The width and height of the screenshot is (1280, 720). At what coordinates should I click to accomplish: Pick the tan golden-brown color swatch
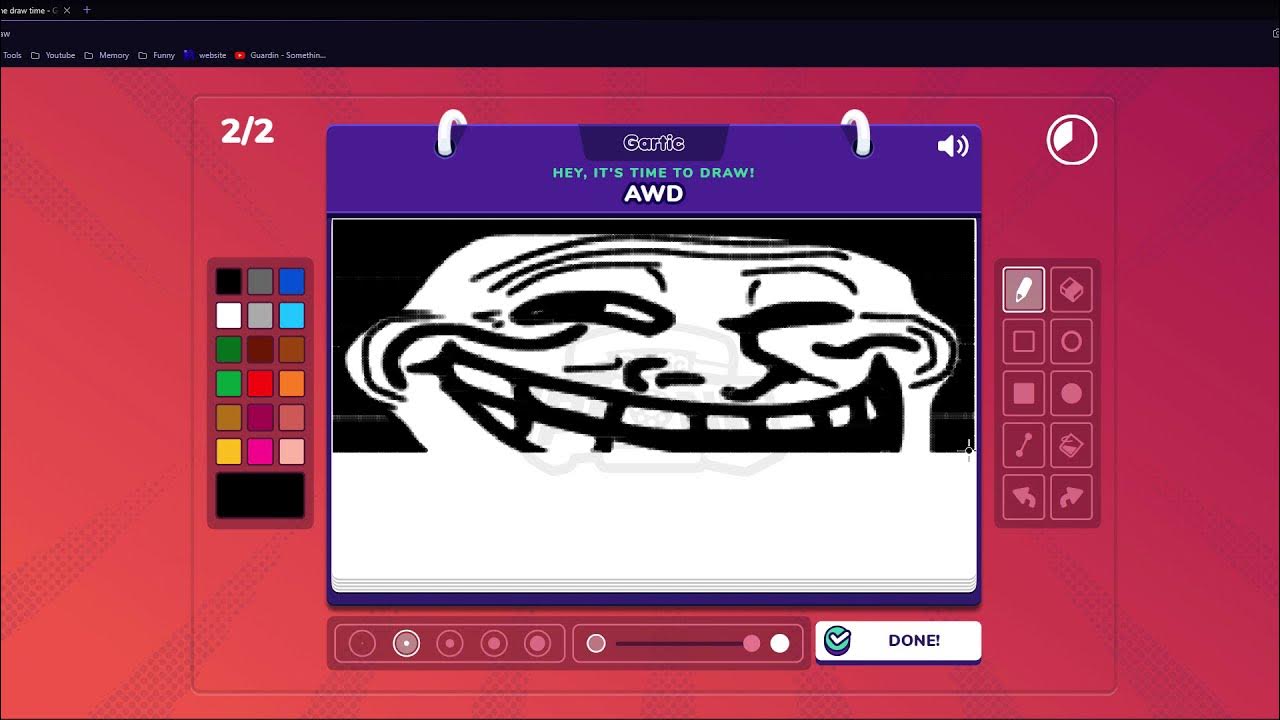click(x=229, y=418)
